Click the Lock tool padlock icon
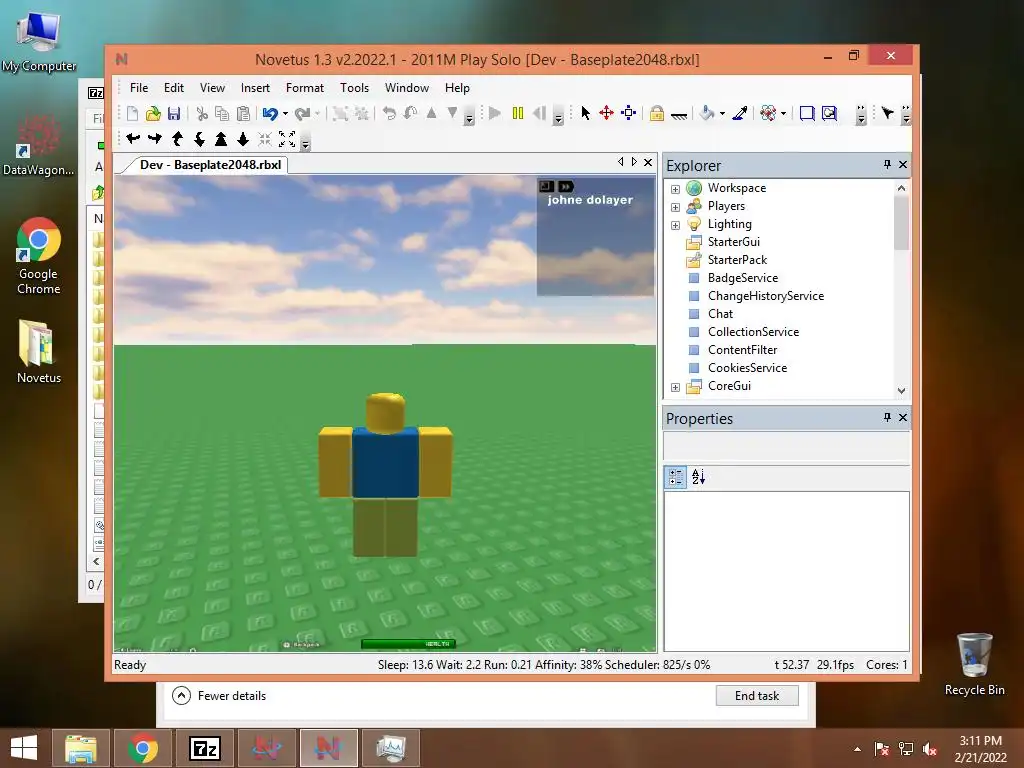1024x768 pixels. click(x=656, y=114)
